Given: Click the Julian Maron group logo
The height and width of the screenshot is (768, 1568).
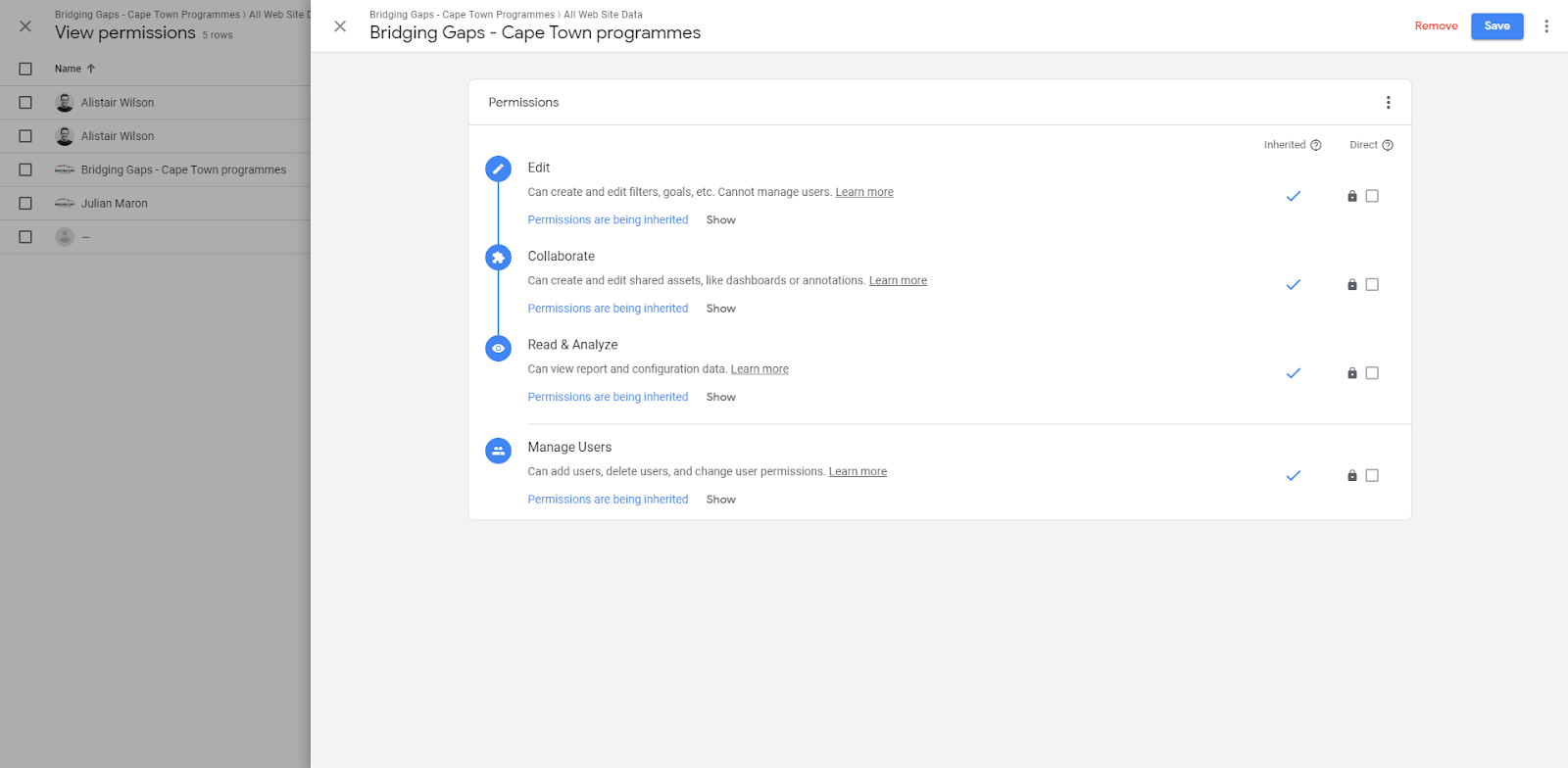Looking at the screenshot, I should [65, 204].
